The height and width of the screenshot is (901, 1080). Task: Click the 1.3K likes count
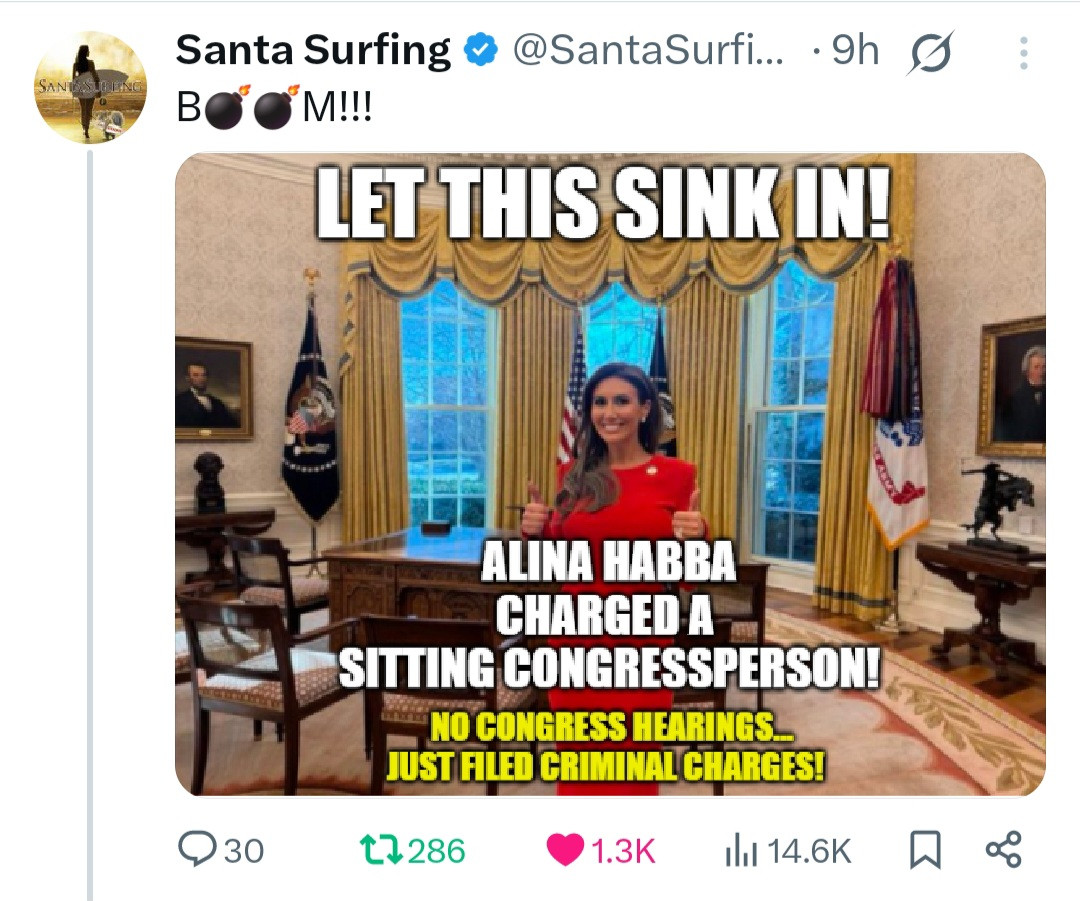(x=623, y=851)
